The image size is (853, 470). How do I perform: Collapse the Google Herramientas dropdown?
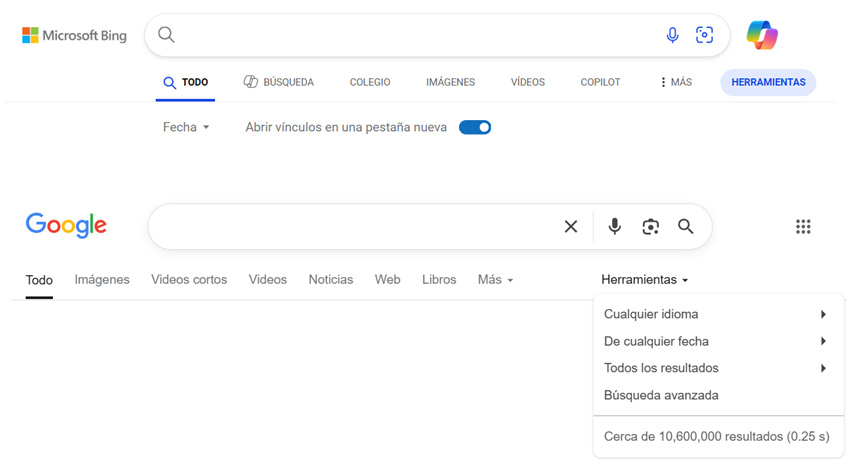tap(645, 280)
